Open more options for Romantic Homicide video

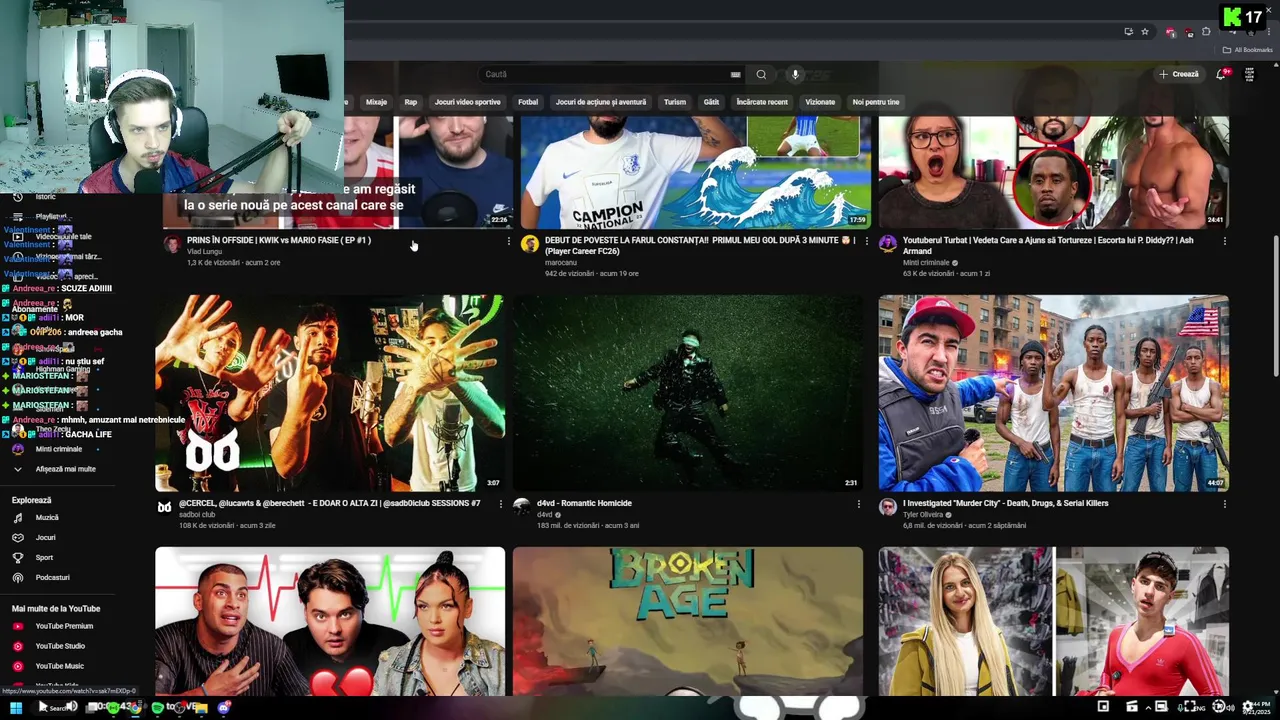858,504
